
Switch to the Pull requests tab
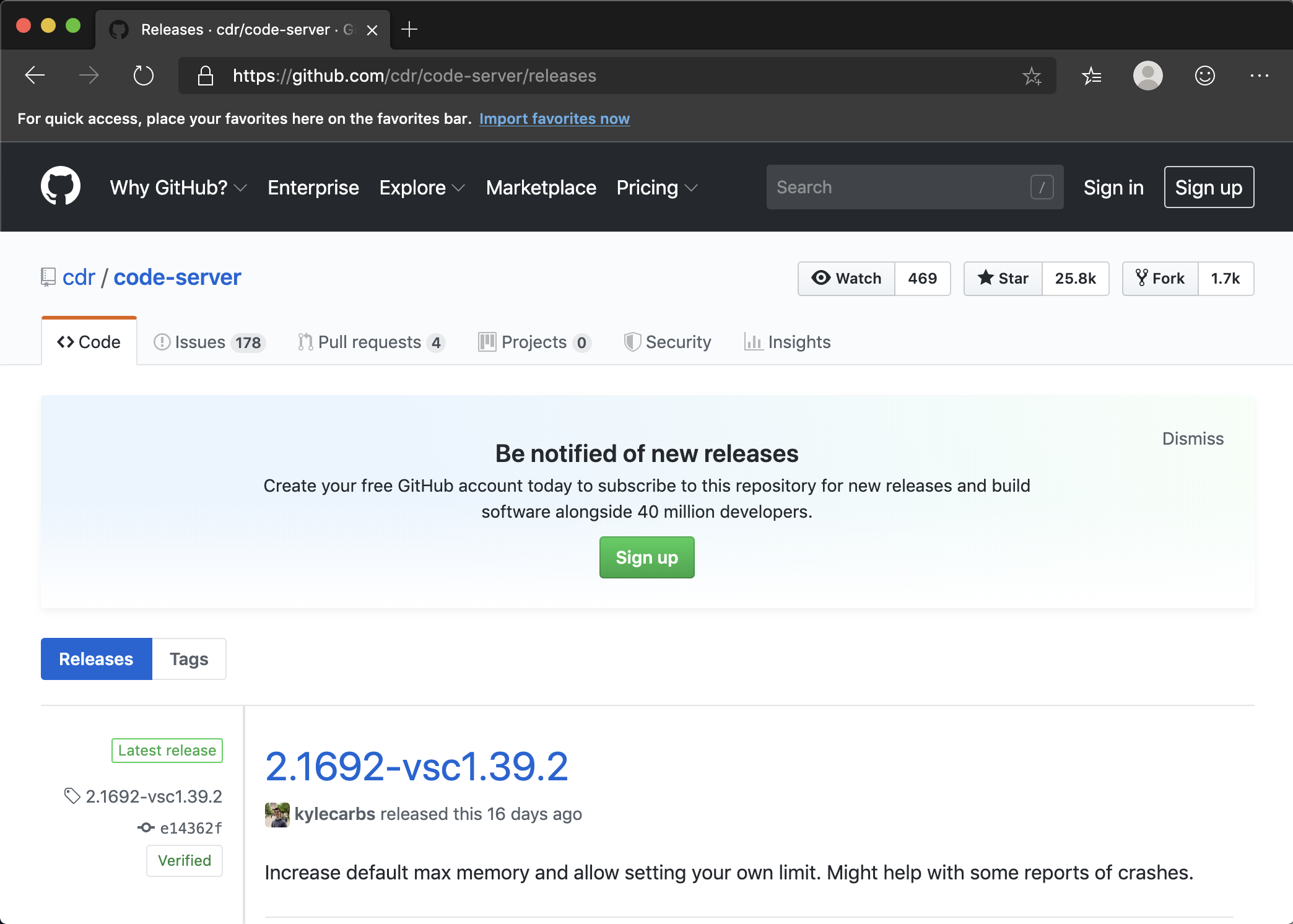371,342
